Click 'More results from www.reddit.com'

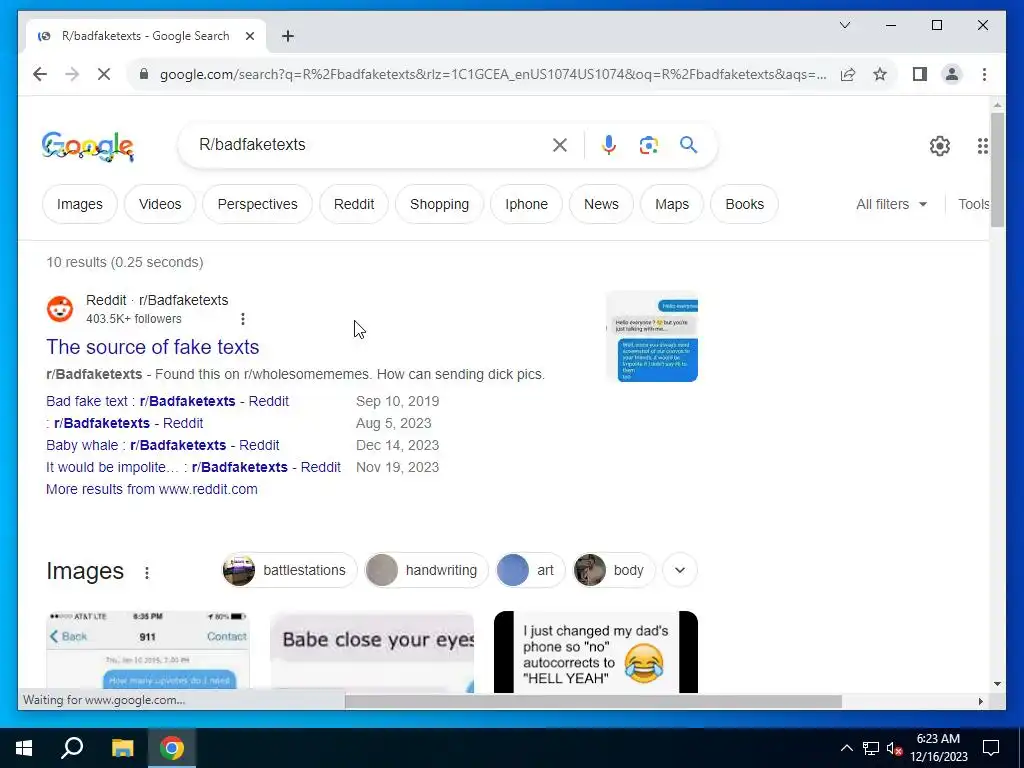tap(152, 489)
